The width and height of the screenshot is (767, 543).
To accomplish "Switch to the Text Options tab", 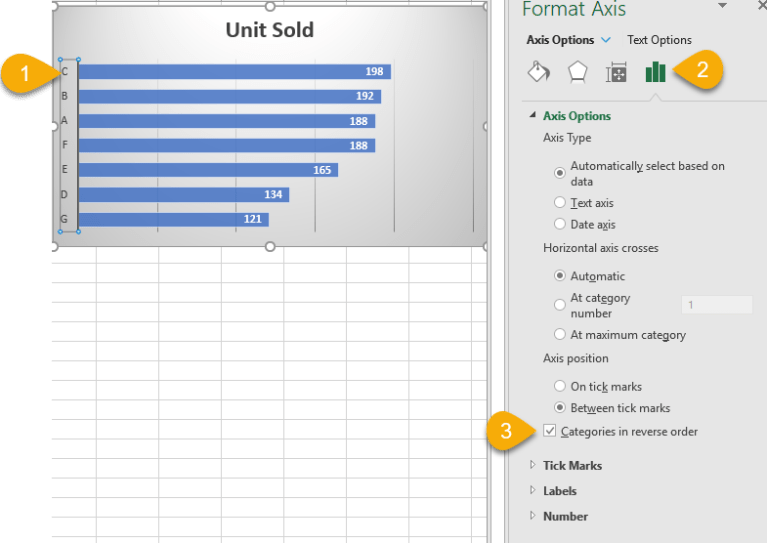I will [659, 40].
